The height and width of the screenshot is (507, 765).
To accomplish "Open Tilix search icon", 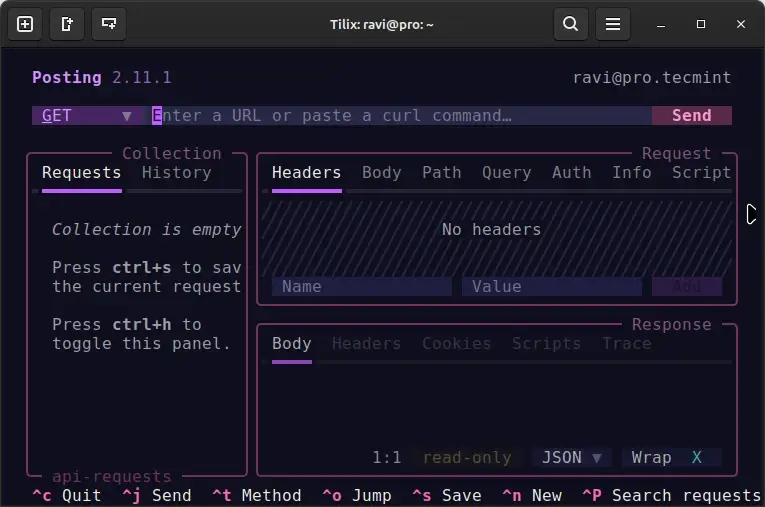I will [570, 24].
